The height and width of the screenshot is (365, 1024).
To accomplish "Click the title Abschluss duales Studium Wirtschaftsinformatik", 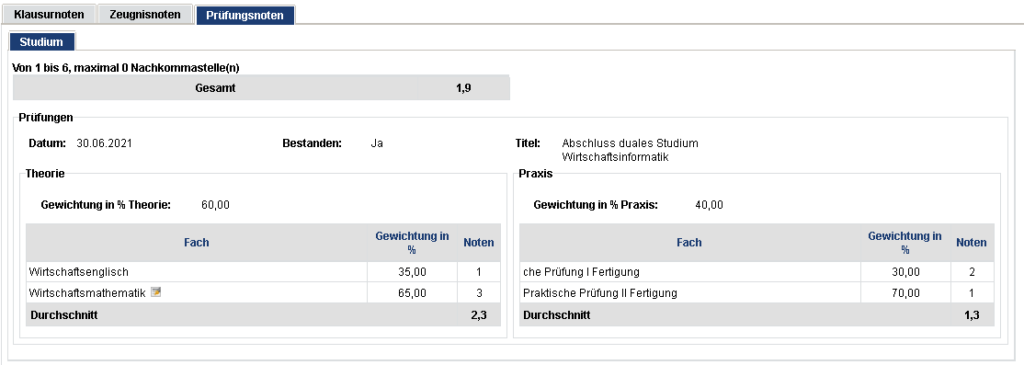I will click(x=630, y=150).
